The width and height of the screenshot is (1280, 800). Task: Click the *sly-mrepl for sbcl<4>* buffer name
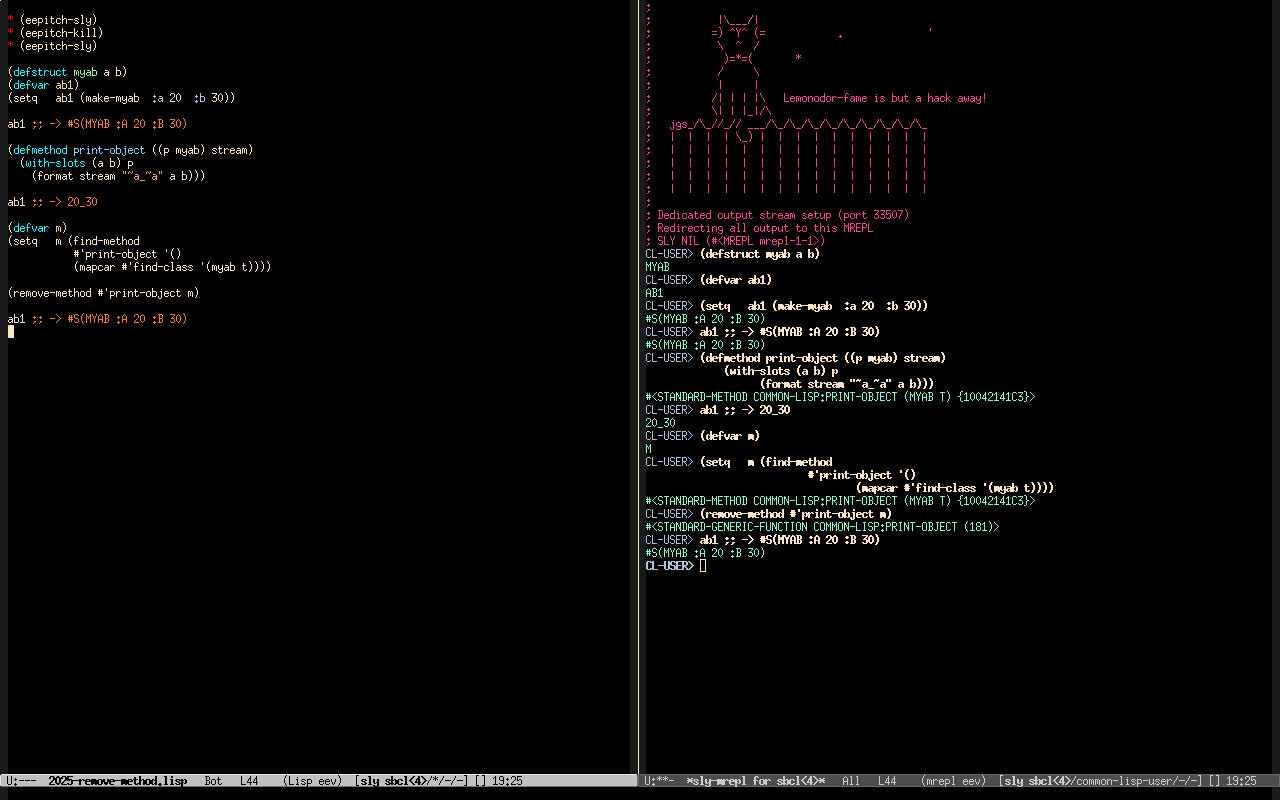tap(755, 781)
